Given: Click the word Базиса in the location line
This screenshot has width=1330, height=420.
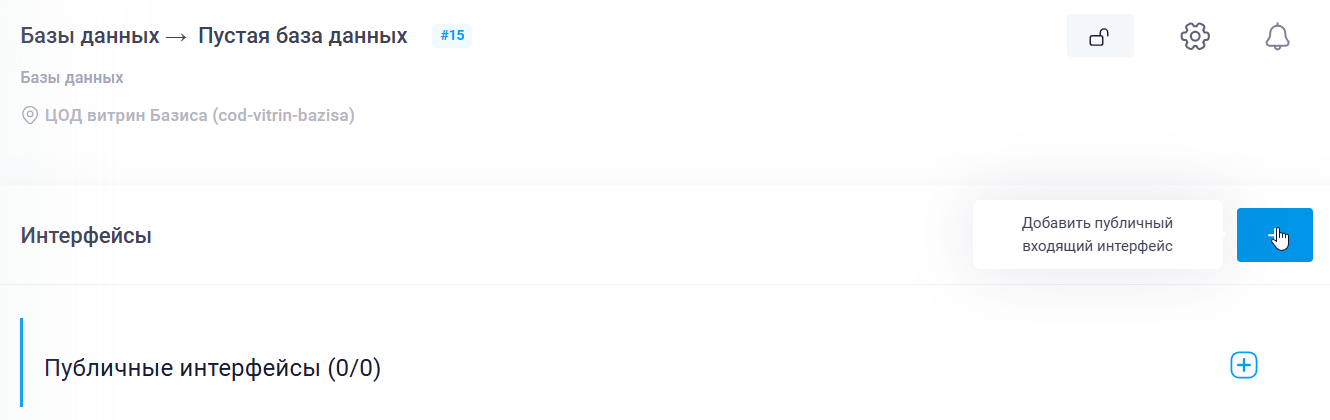Looking at the screenshot, I should point(177,115).
